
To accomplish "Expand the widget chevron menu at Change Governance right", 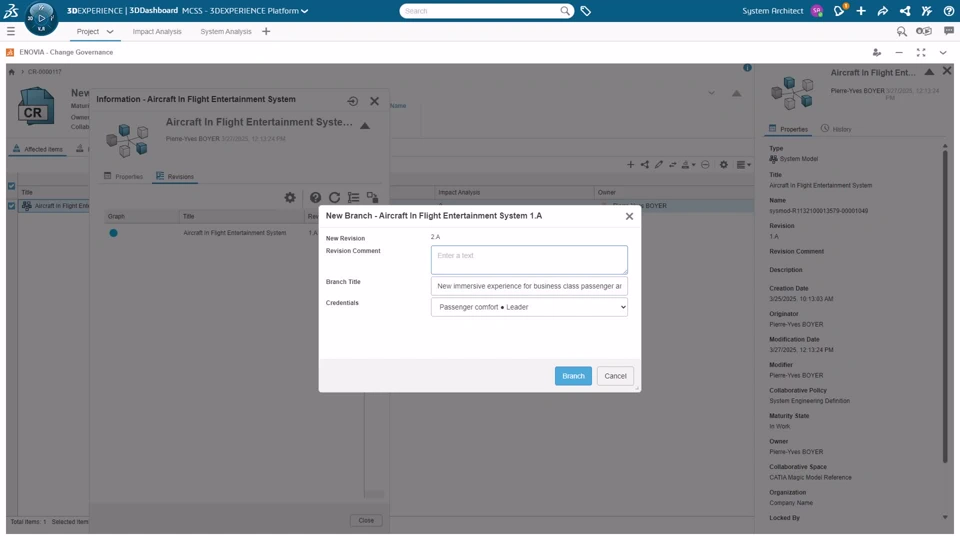I will click(x=943, y=53).
